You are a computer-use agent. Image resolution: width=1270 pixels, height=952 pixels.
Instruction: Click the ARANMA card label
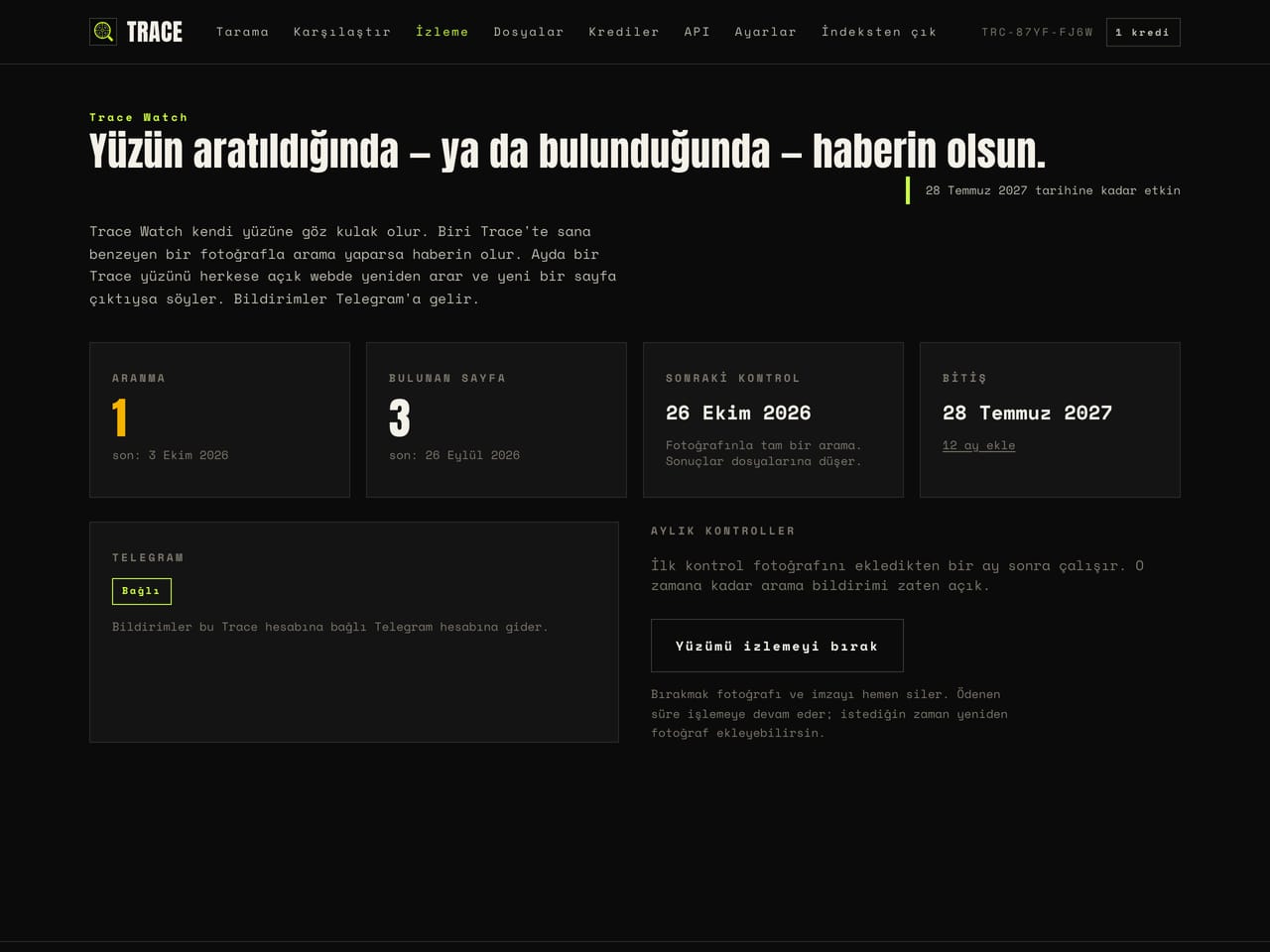(139, 378)
